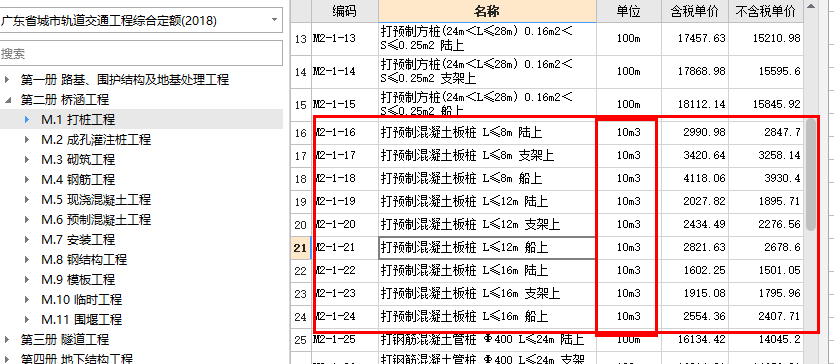Image resolution: width=834 pixels, height=364 pixels.
Task: Expand the M.6 预制混凝土工程 arrow
Action: point(27,220)
